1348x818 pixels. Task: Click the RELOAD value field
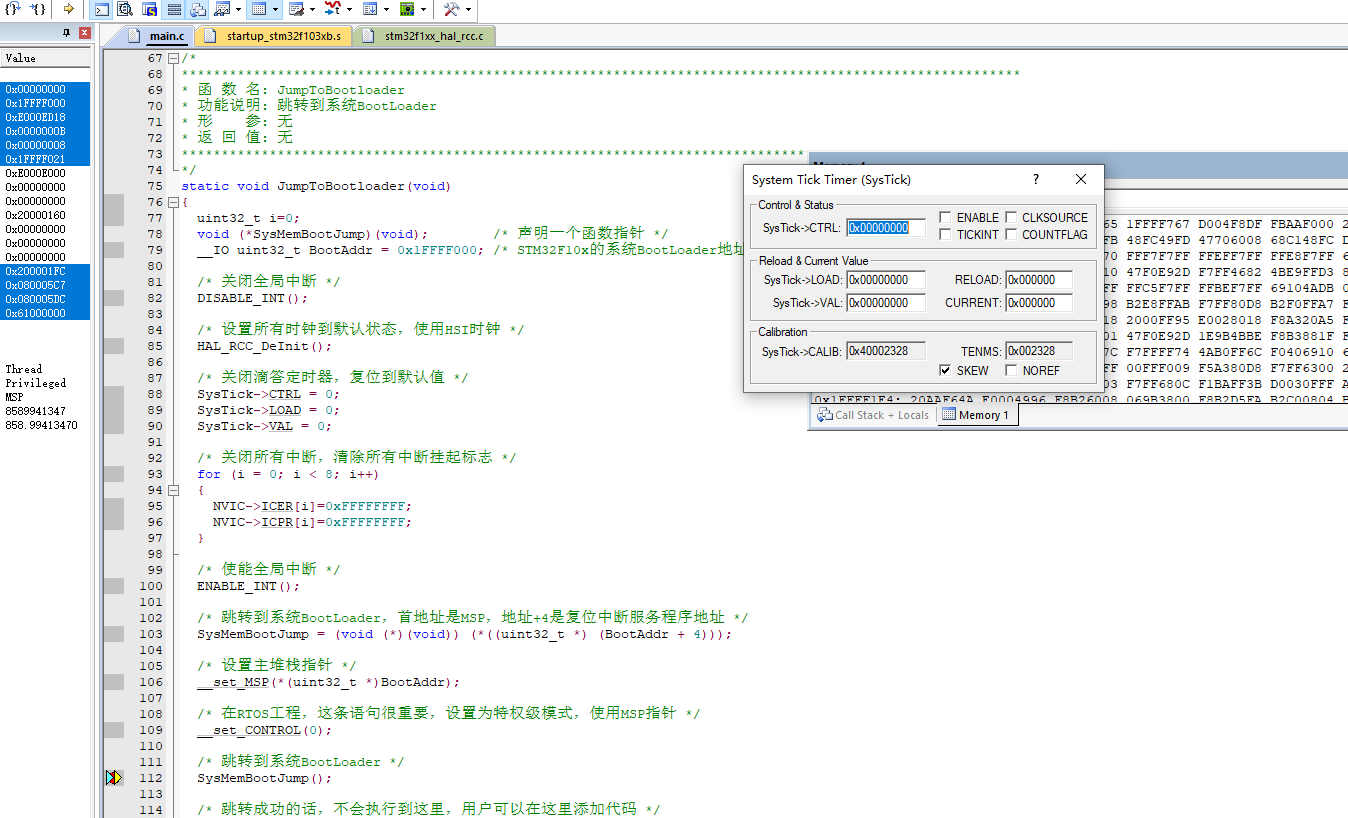(1039, 280)
